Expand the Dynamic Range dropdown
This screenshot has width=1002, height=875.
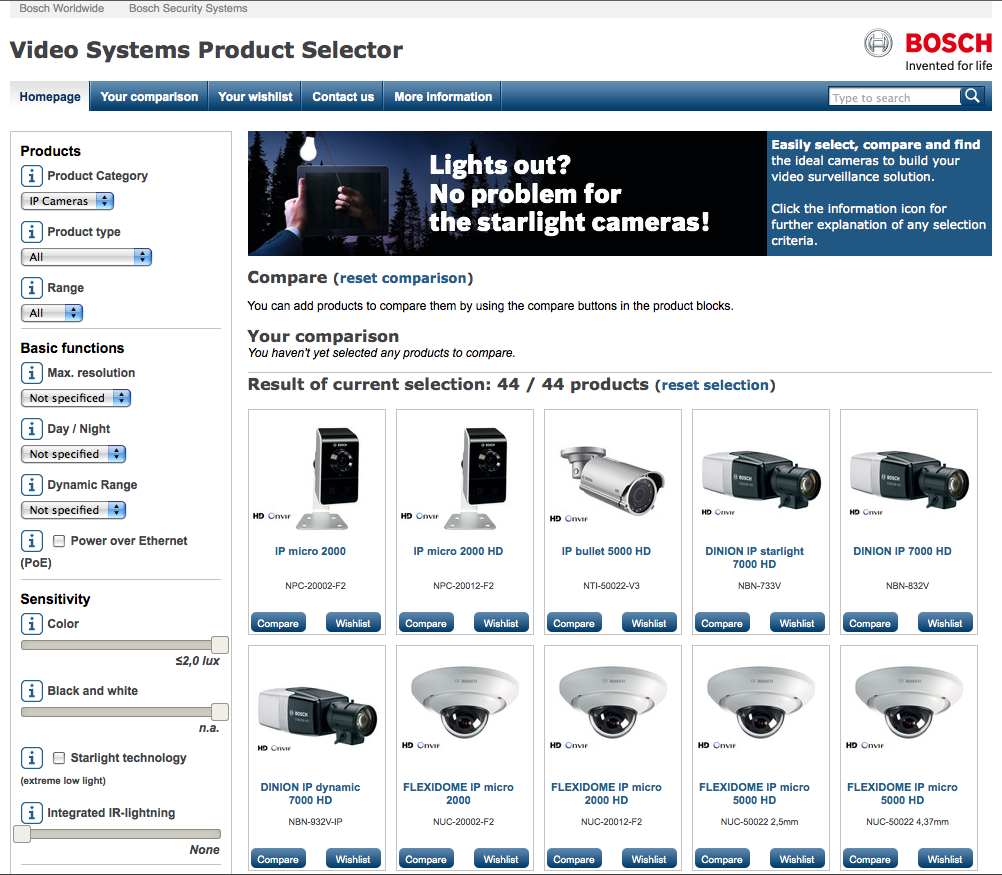click(x=73, y=510)
